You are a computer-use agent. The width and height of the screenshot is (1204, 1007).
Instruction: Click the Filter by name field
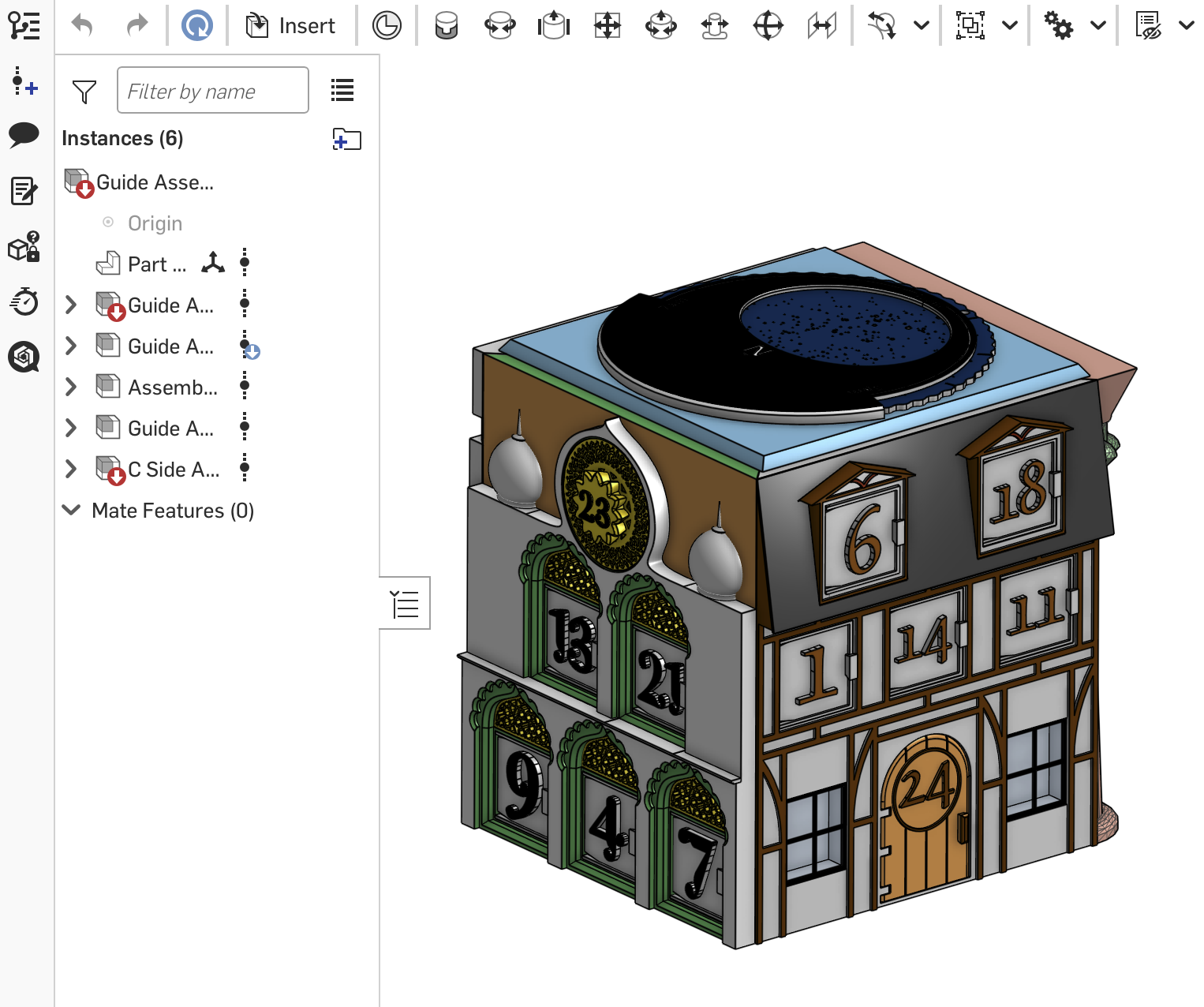click(x=212, y=92)
